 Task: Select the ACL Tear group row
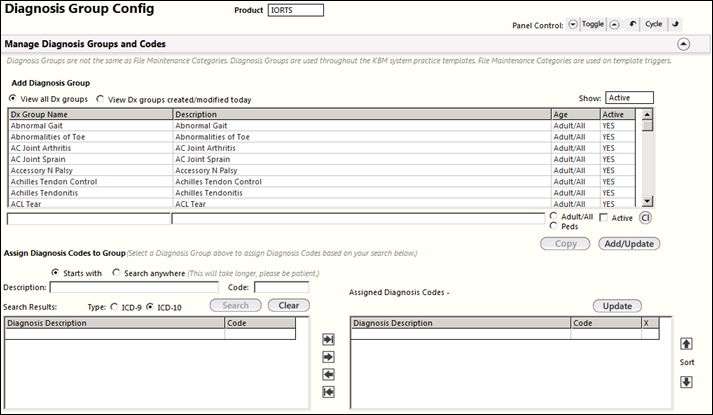(322, 203)
